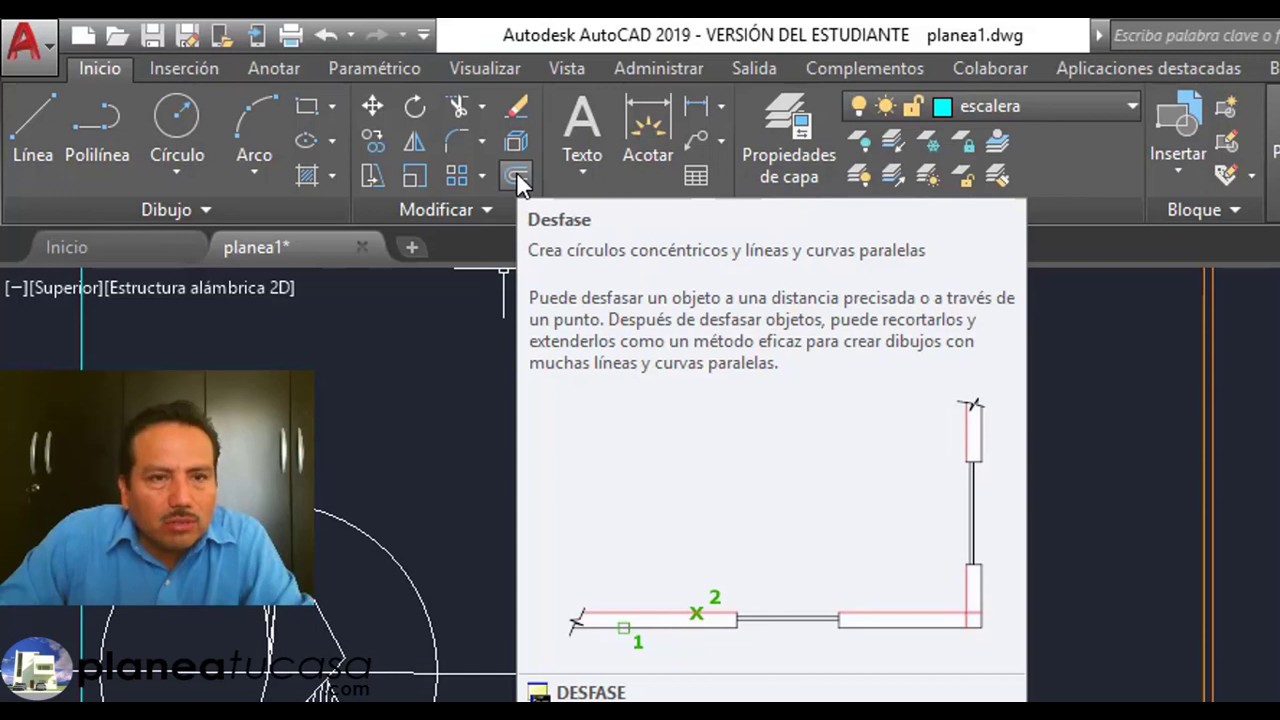Open the Paramétrico ribbon tab
Viewport: 1280px width, 720px height.
[x=374, y=68]
